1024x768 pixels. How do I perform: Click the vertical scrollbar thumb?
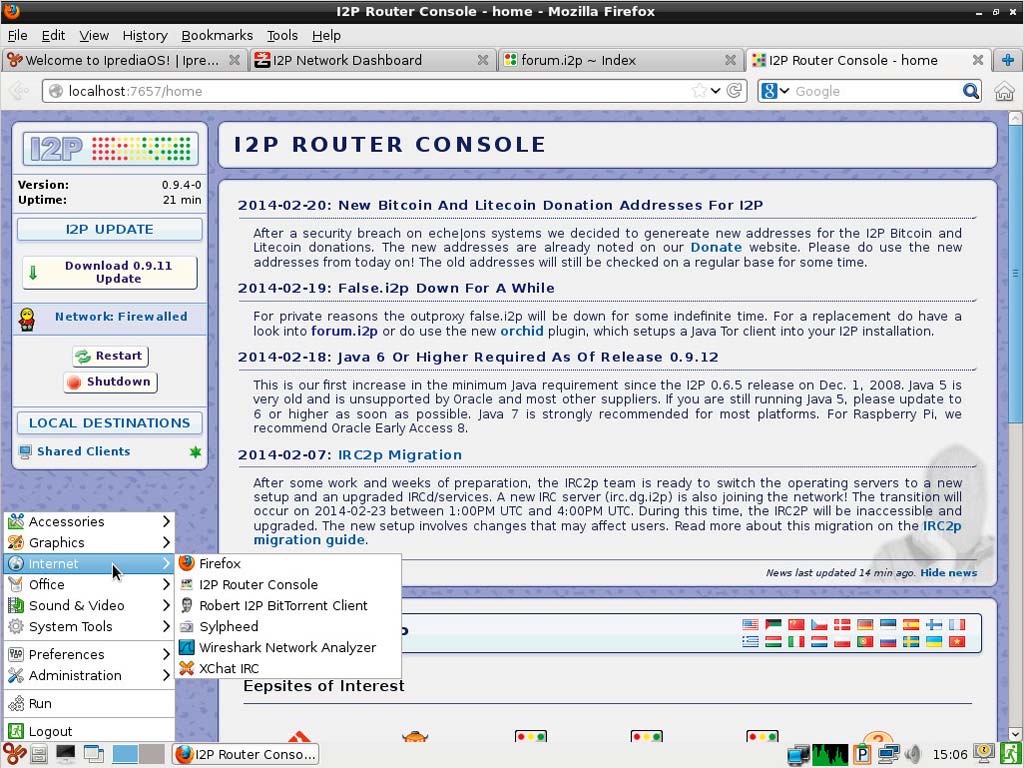point(1015,274)
